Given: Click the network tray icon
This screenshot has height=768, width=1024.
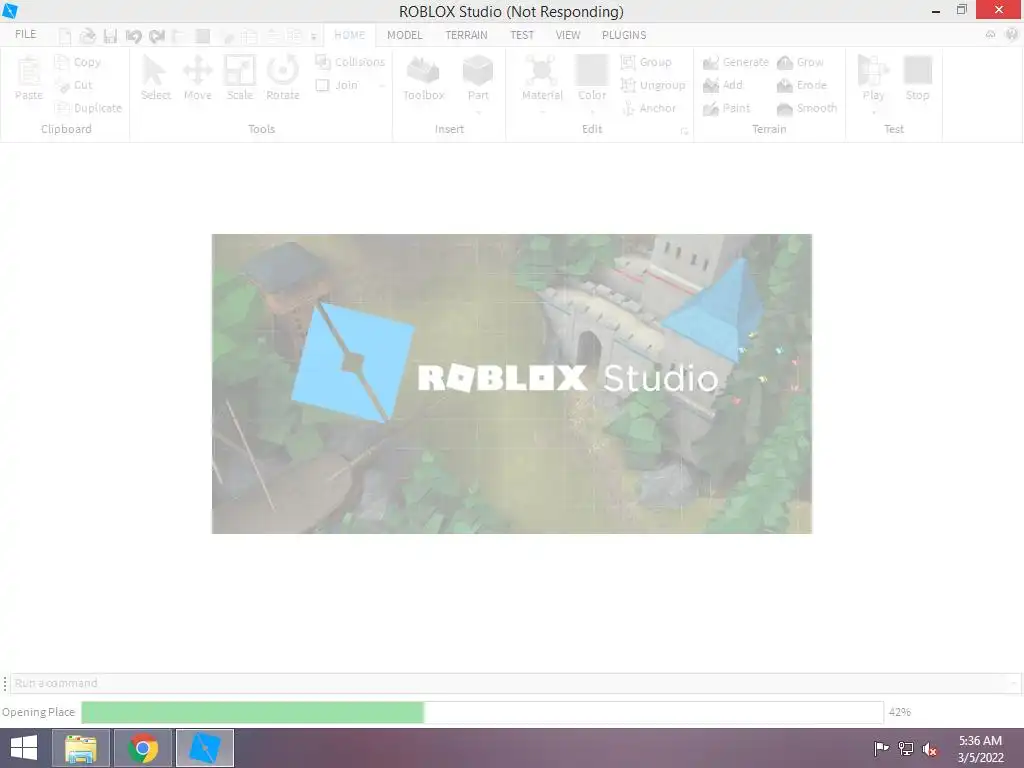Looking at the screenshot, I should (905, 749).
